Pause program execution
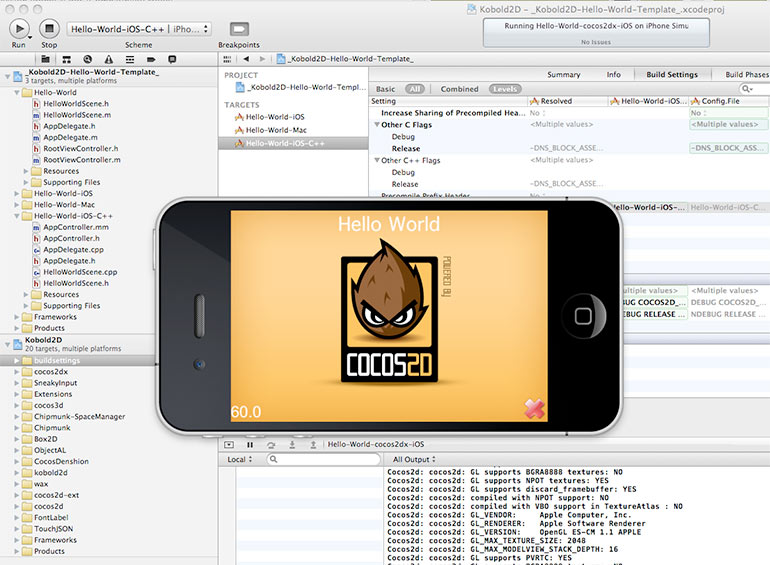 pos(250,445)
